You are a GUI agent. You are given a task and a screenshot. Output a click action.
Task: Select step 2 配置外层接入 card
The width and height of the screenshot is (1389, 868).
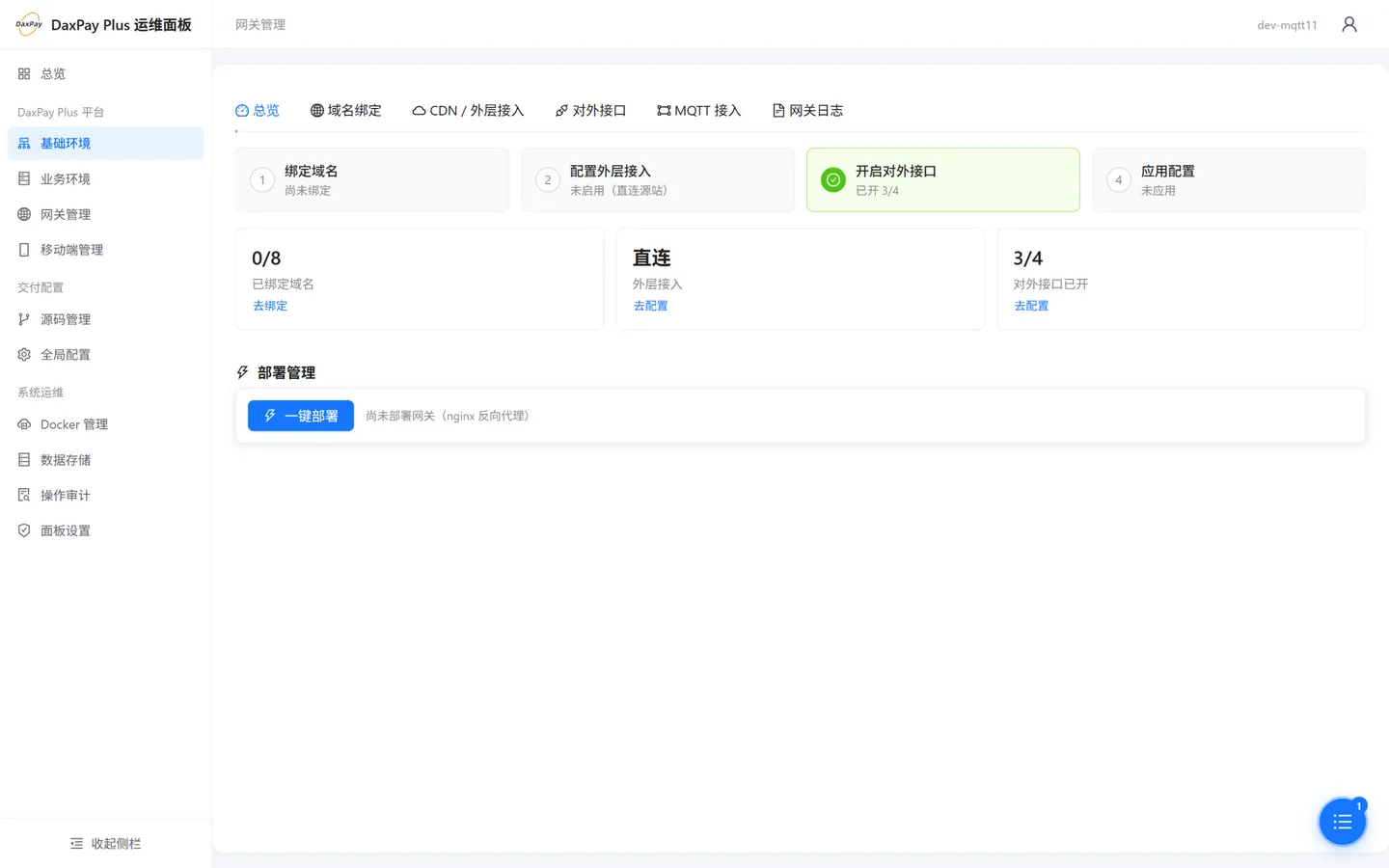coord(658,179)
